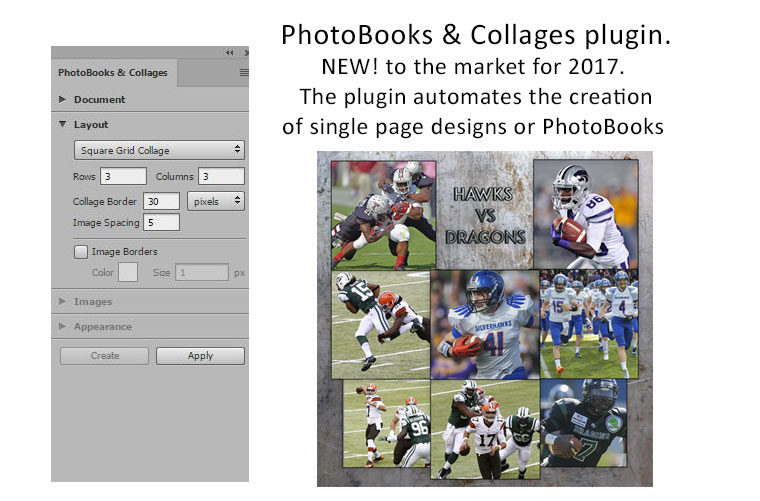
Task: Select the Hawks vs Dragons title tile
Action: [485, 216]
